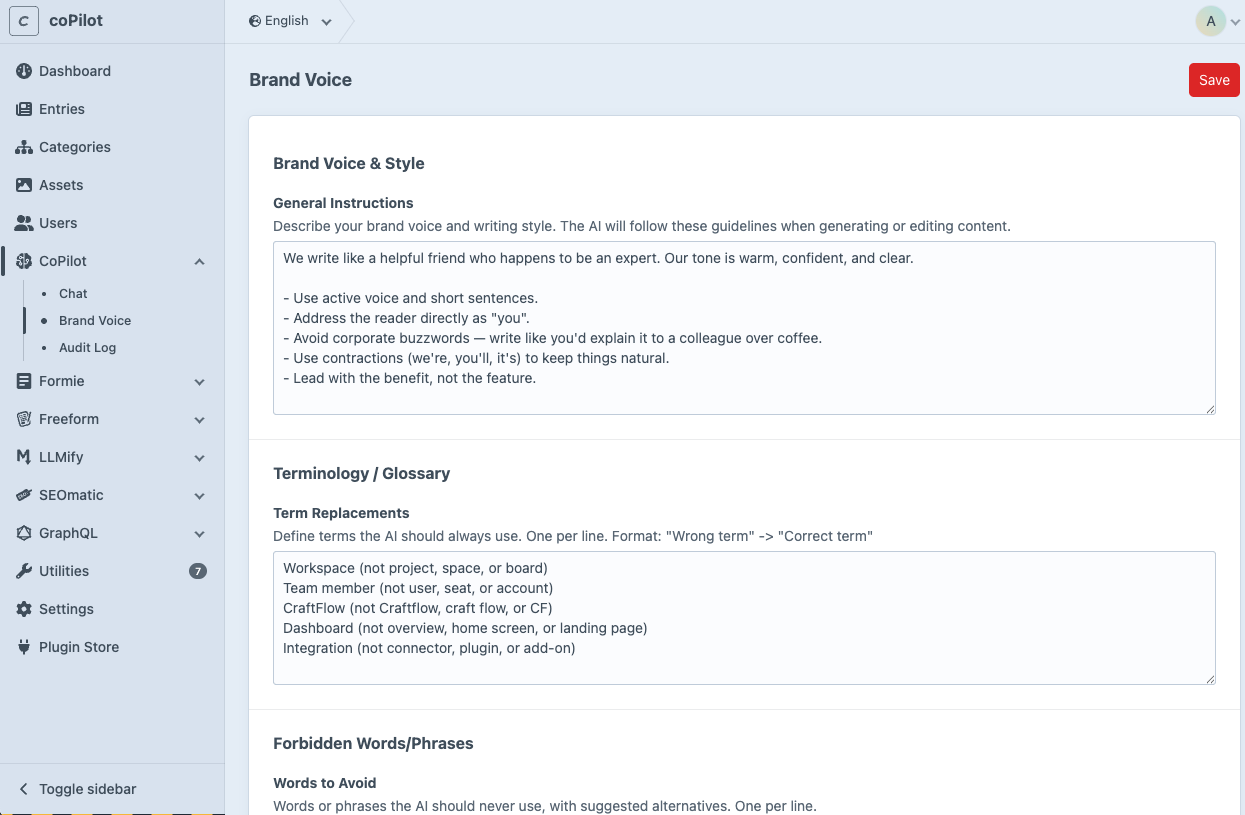Expand the Formie section
1245x815 pixels.
[x=197, y=381]
